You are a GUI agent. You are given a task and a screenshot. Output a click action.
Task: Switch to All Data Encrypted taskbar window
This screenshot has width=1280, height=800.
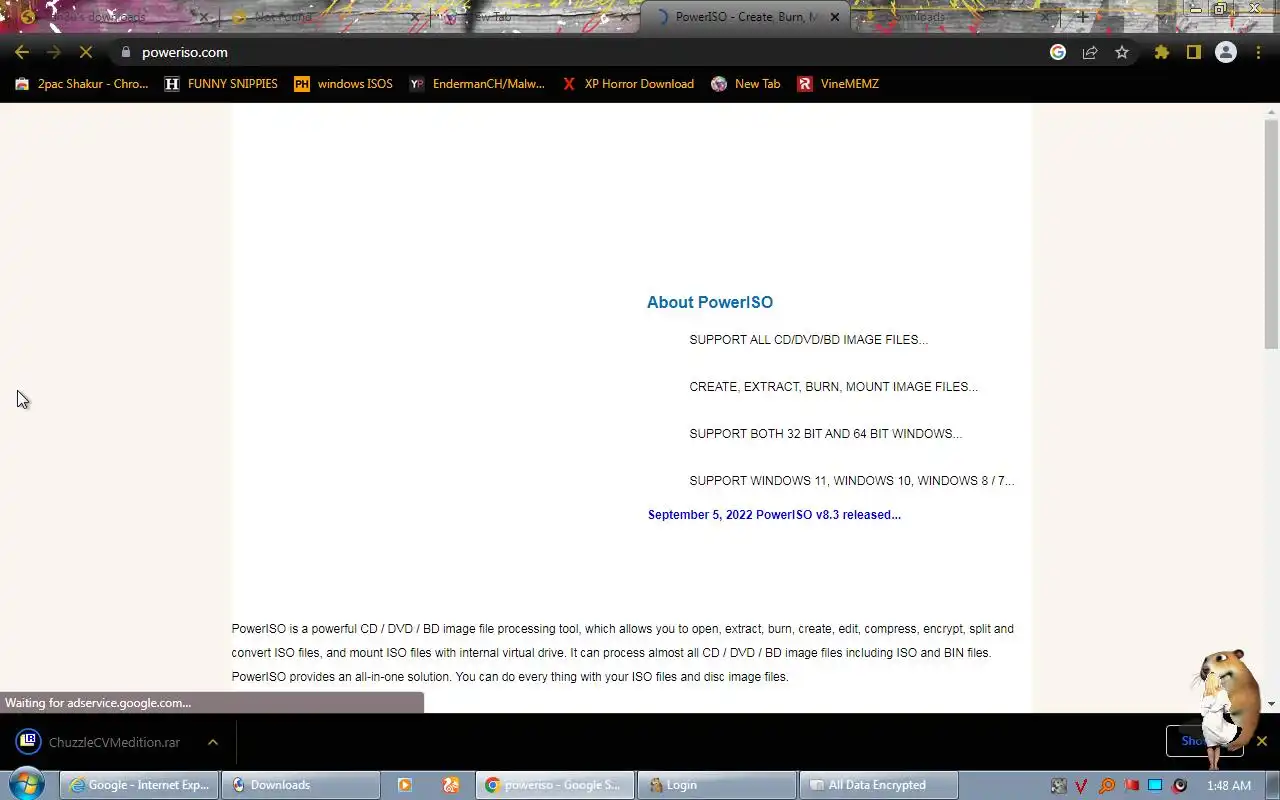[x=879, y=785]
